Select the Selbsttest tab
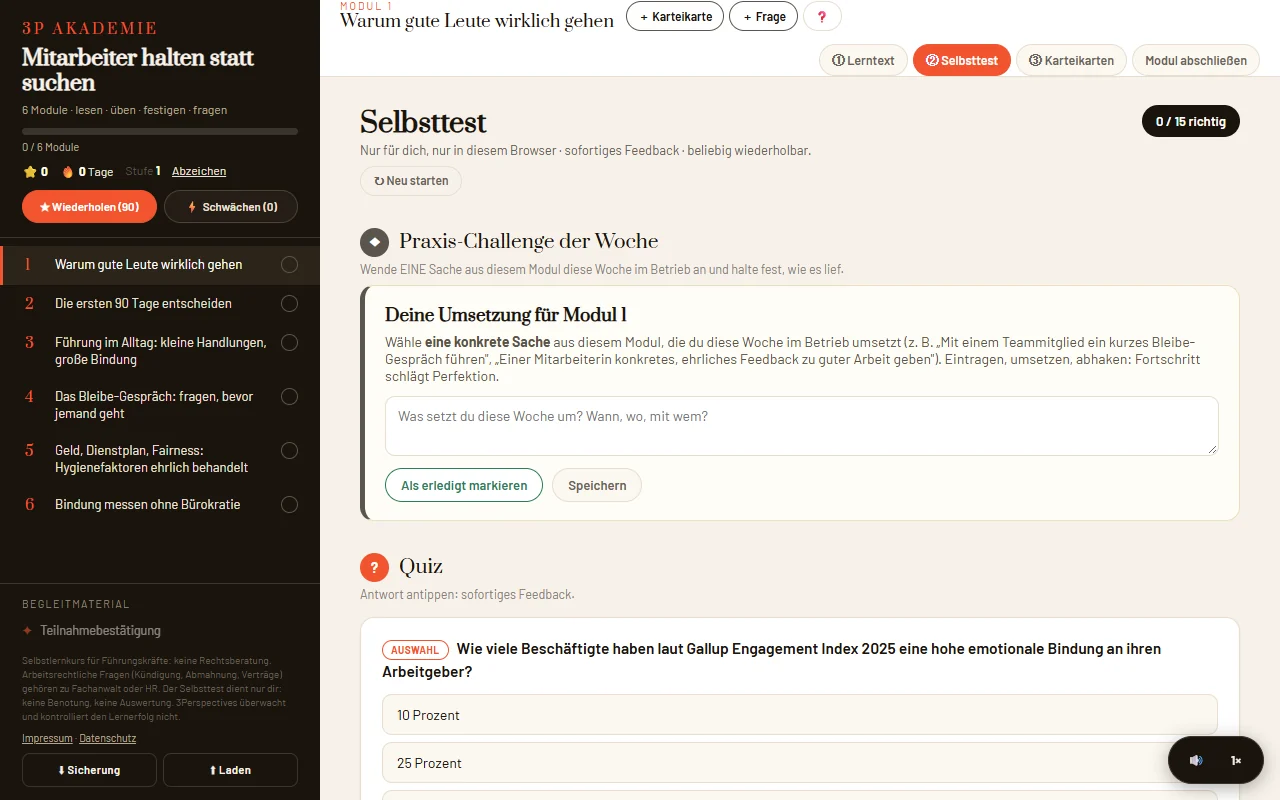Image resolution: width=1280 pixels, height=800 pixels. (962, 60)
